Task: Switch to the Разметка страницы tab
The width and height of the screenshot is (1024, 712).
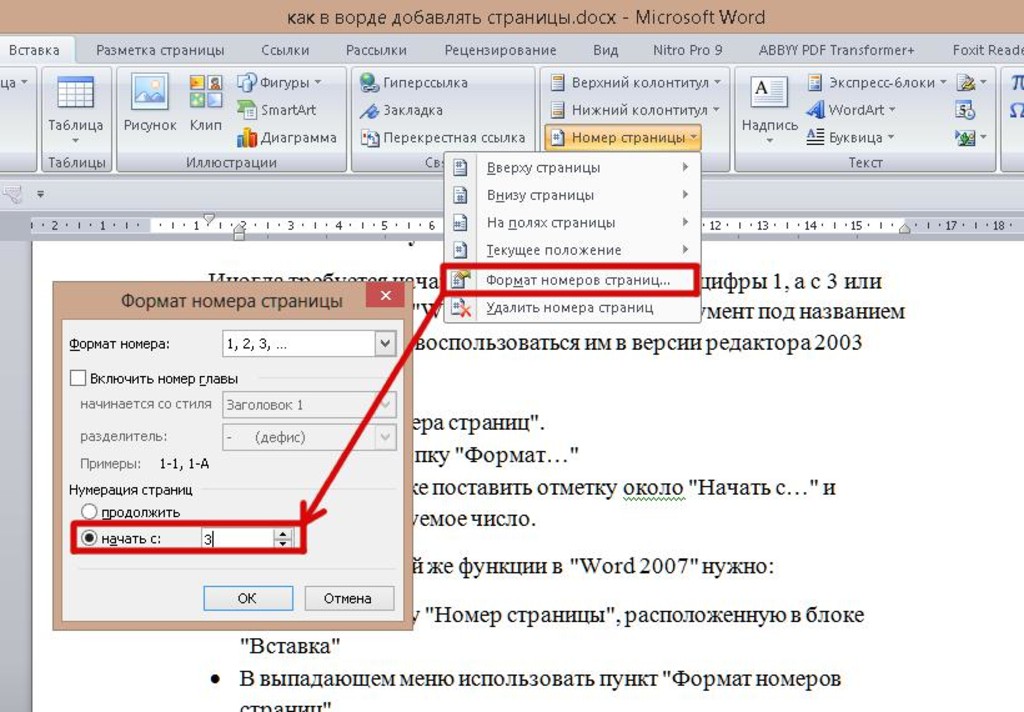Action: click(x=160, y=50)
